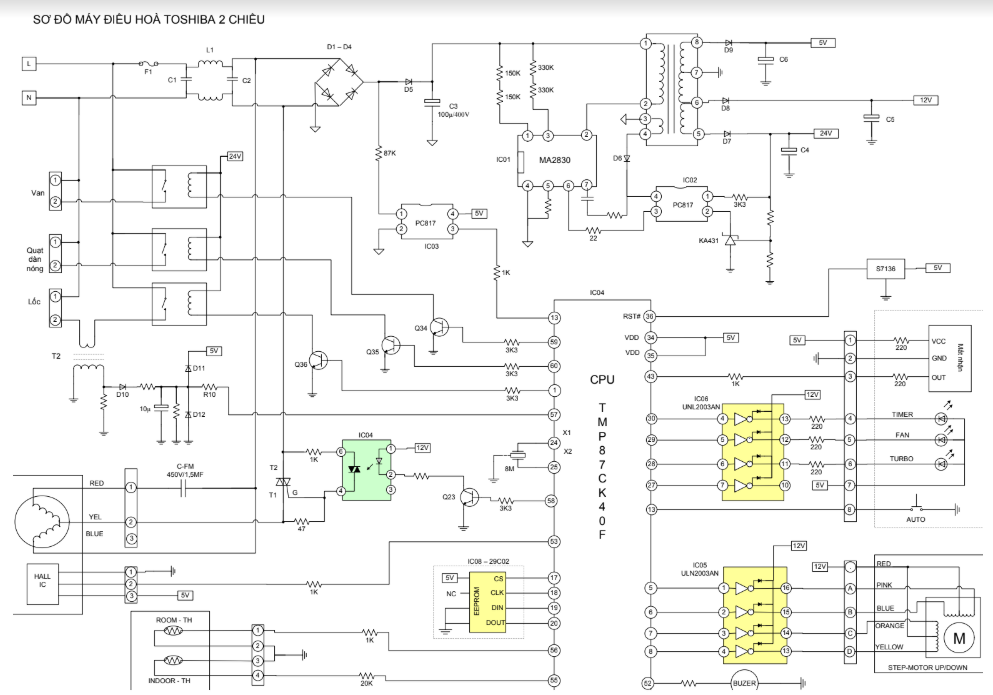Select the green IC04 opto-triac block
The image size is (993, 695).
(366, 470)
